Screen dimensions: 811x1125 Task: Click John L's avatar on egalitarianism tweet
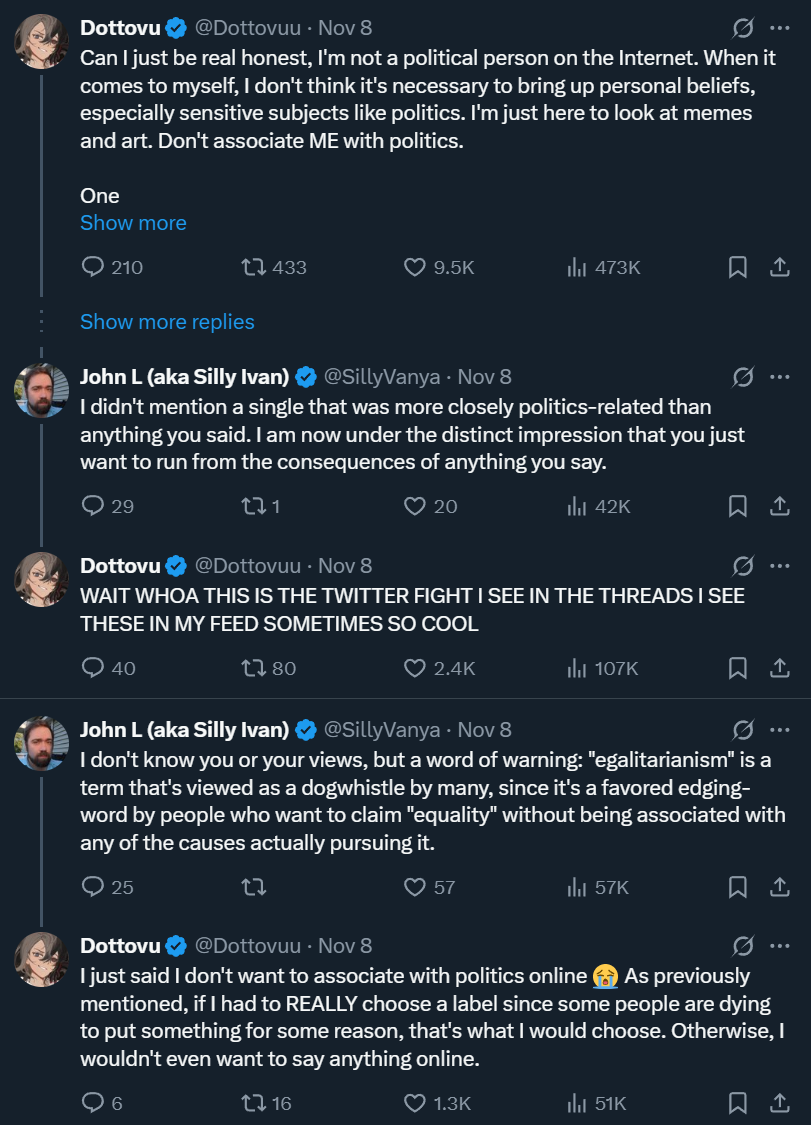pyautogui.click(x=41, y=743)
